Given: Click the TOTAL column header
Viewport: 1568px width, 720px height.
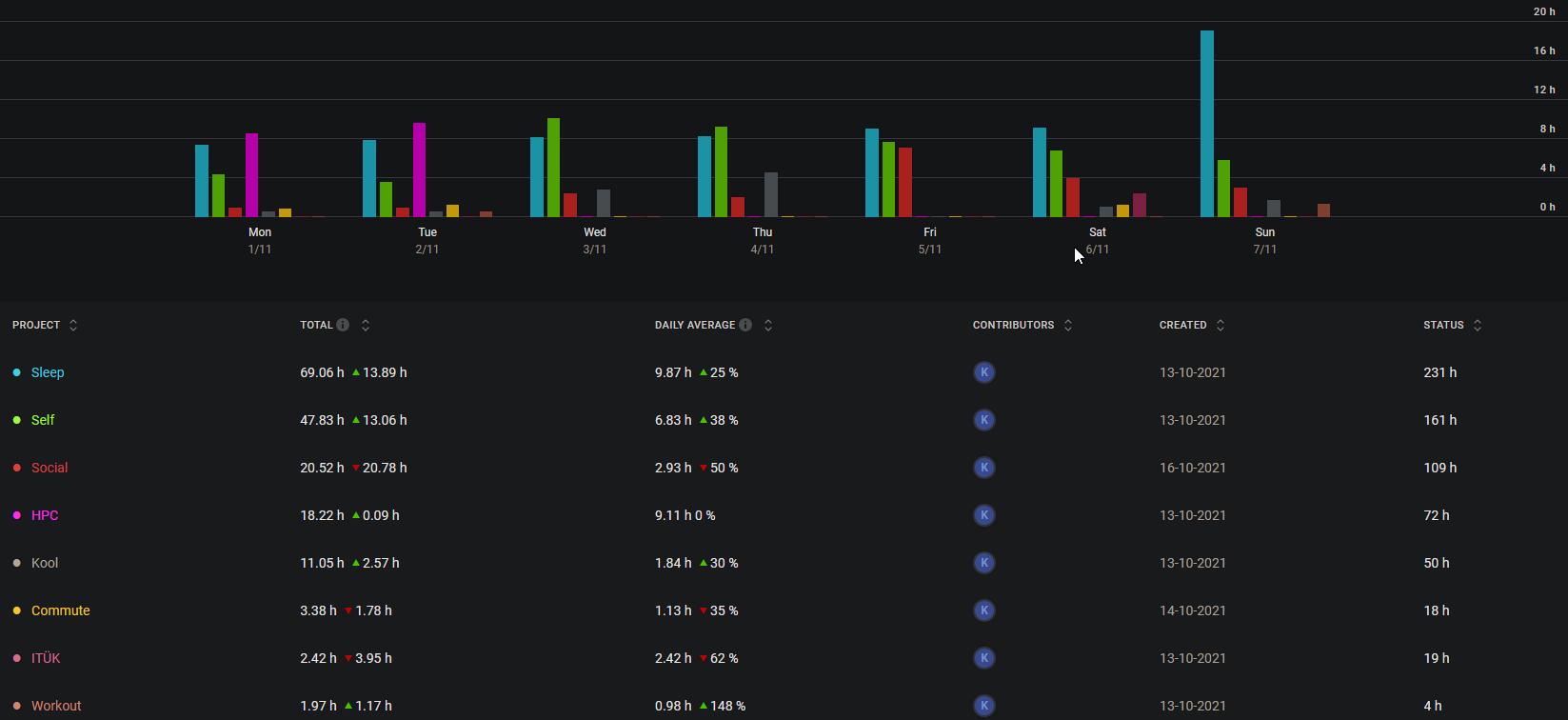Looking at the screenshot, I should pos(316,325).
